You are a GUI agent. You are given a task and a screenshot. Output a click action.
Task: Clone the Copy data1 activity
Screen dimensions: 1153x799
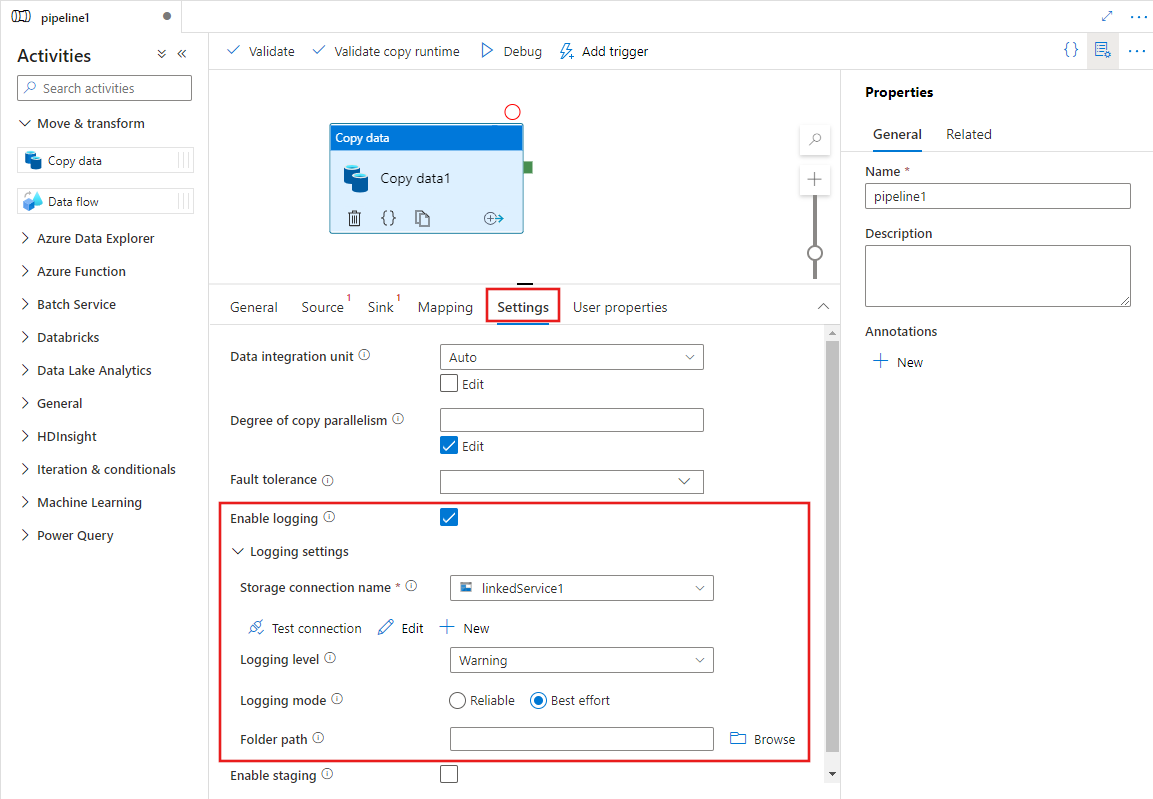pos(422,217)
